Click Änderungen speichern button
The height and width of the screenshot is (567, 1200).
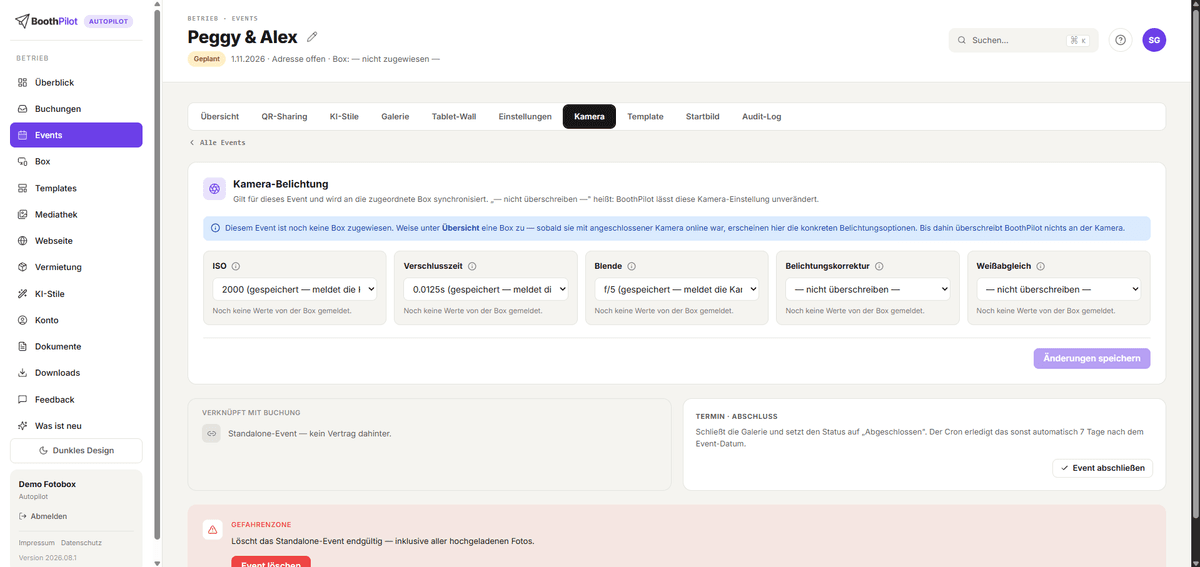pyautogui.click(x=1092, y=358)
